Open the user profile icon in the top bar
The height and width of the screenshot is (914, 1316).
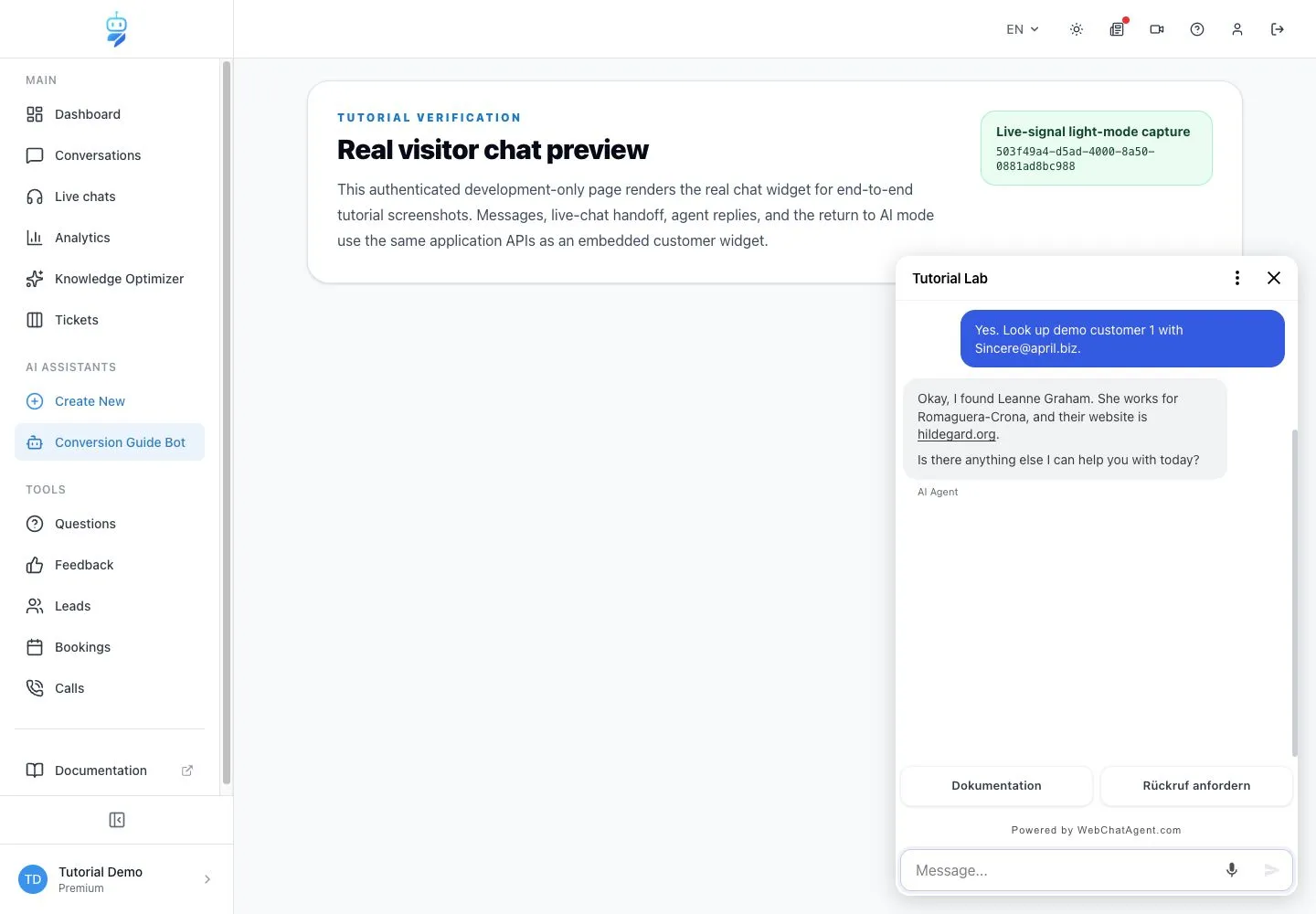(1237, 29)
